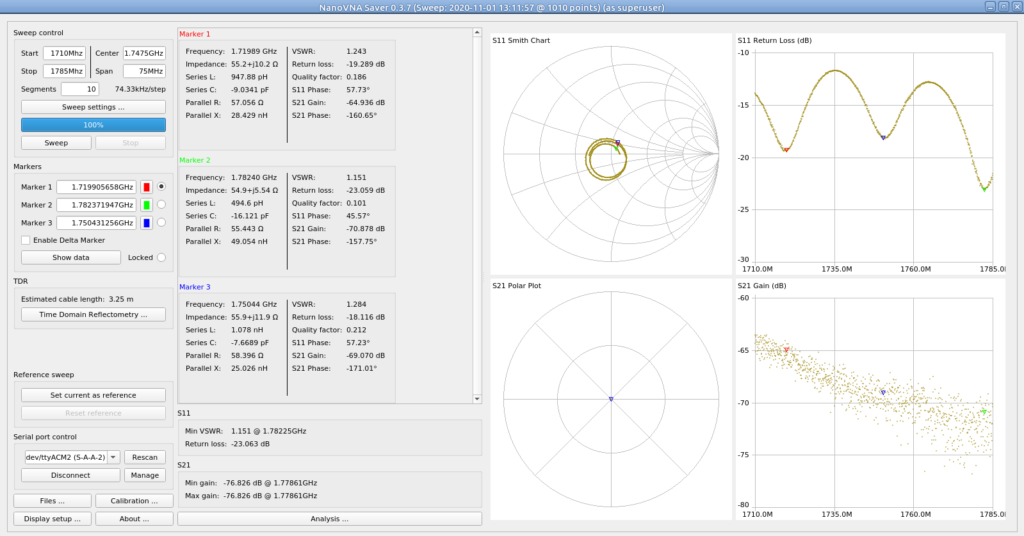Screen dimensions: 1024x536
Task: Open Display setup dialog
Action: pyautogui.click(x=52, y=518)
